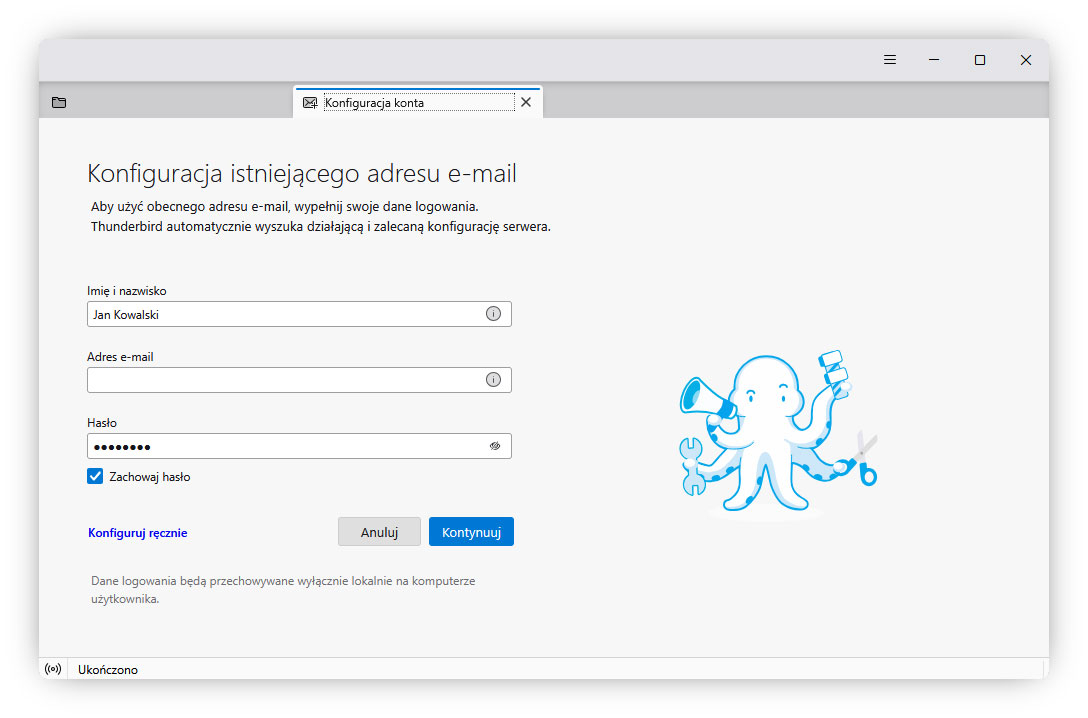Click the info icon beside the name field
Image resolution: width=1088 pixels, height=718 pixels.
point(492,313)
